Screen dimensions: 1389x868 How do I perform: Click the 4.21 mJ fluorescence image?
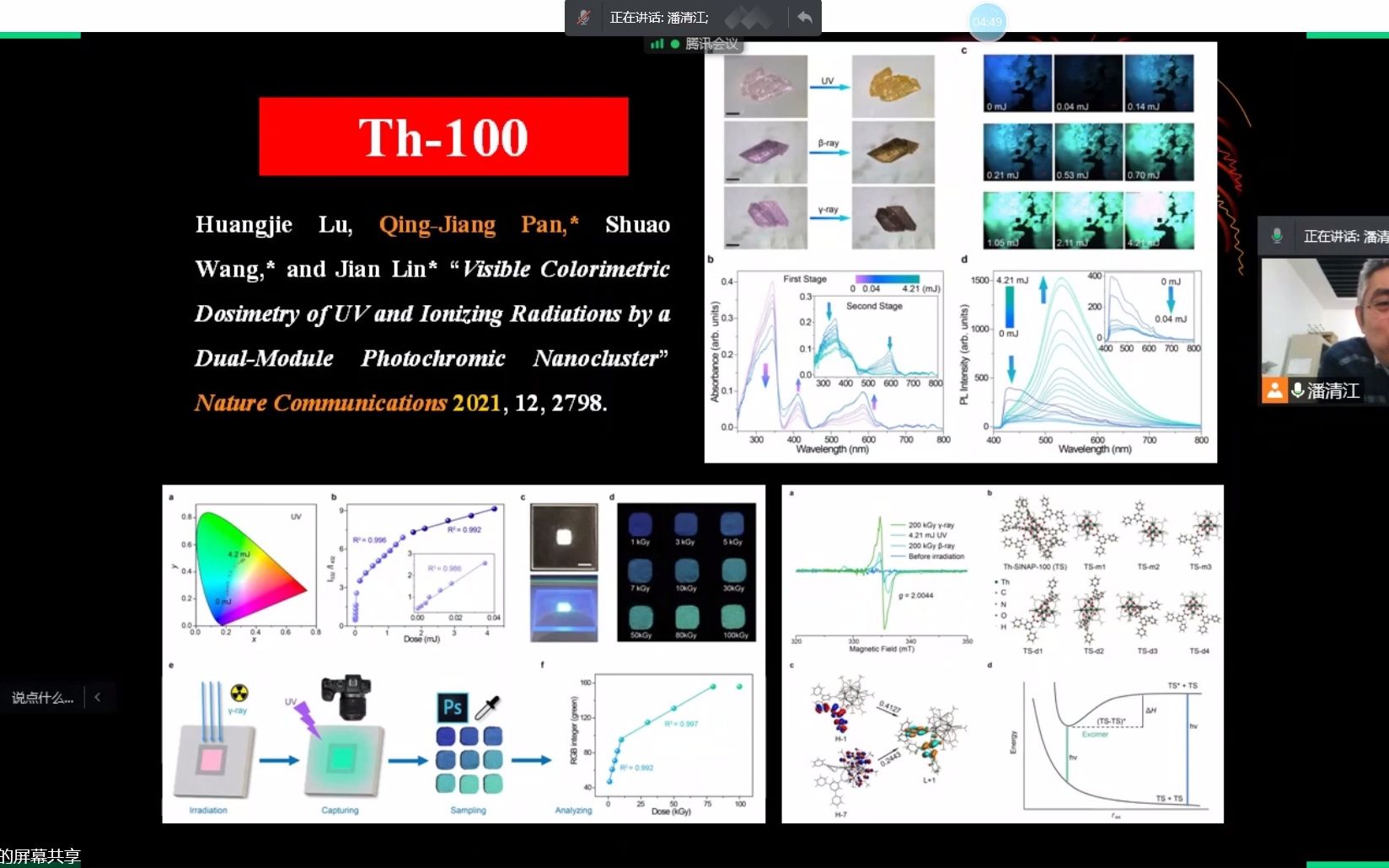(1159, 221)
